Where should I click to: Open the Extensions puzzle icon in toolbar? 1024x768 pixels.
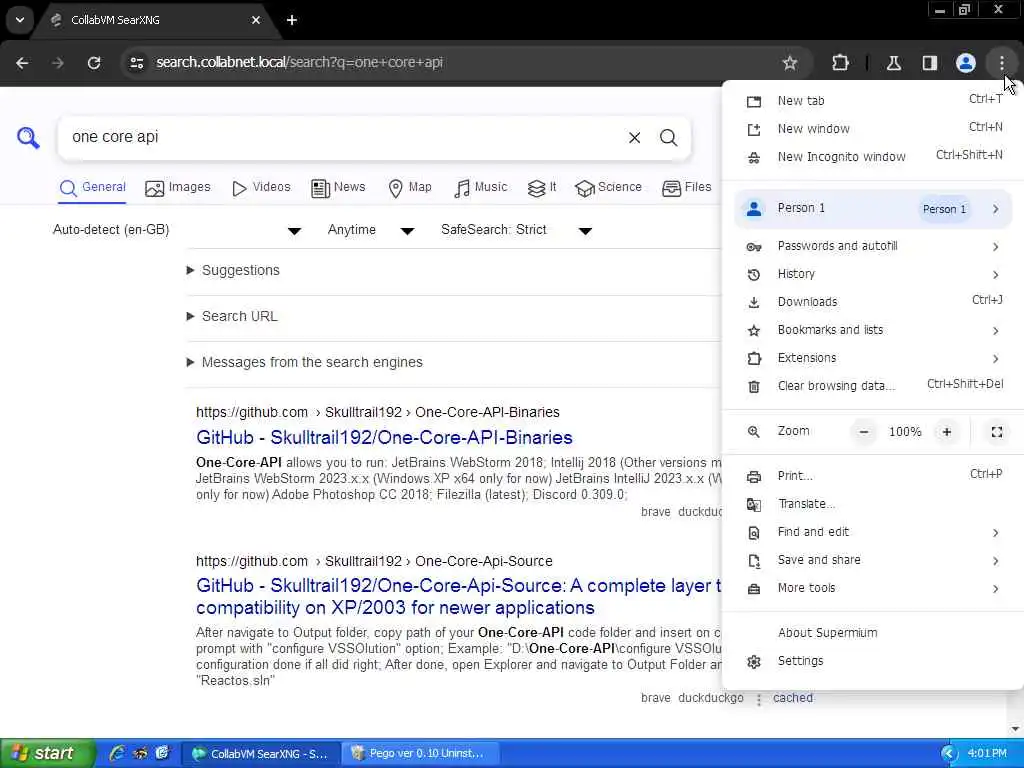(840, 63)
